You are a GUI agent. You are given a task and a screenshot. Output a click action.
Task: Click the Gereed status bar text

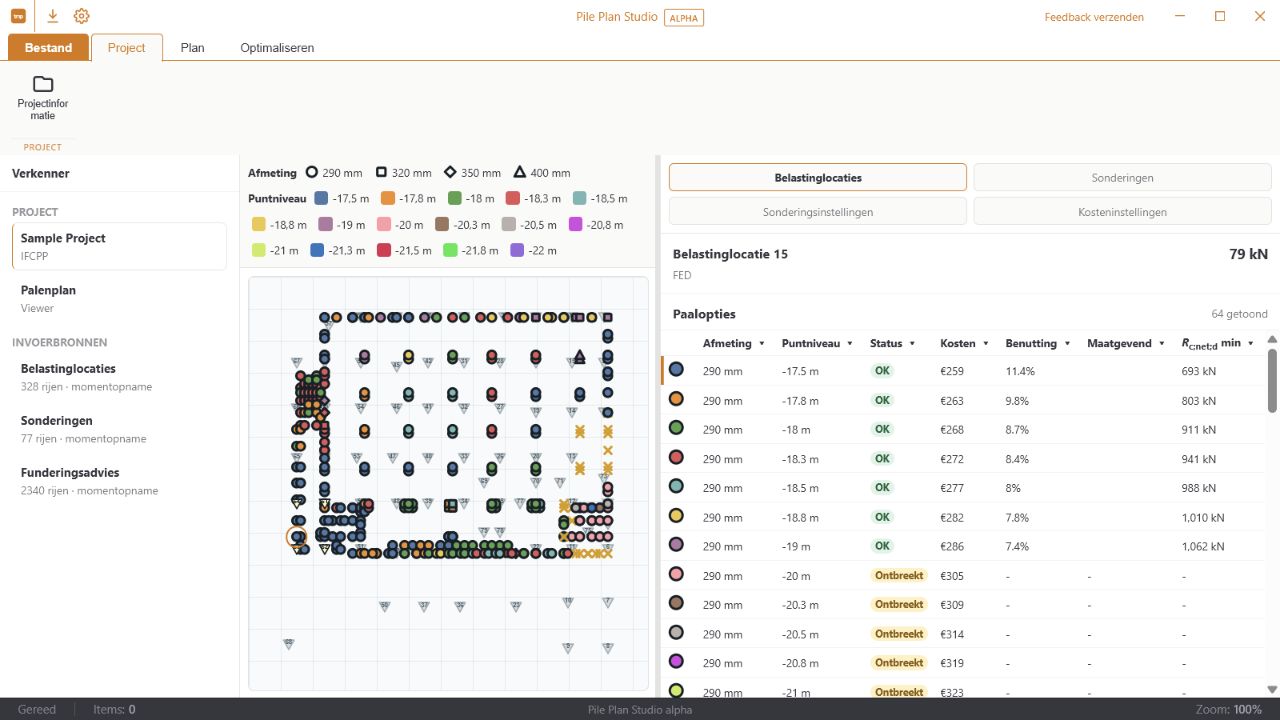click(37, 709)
